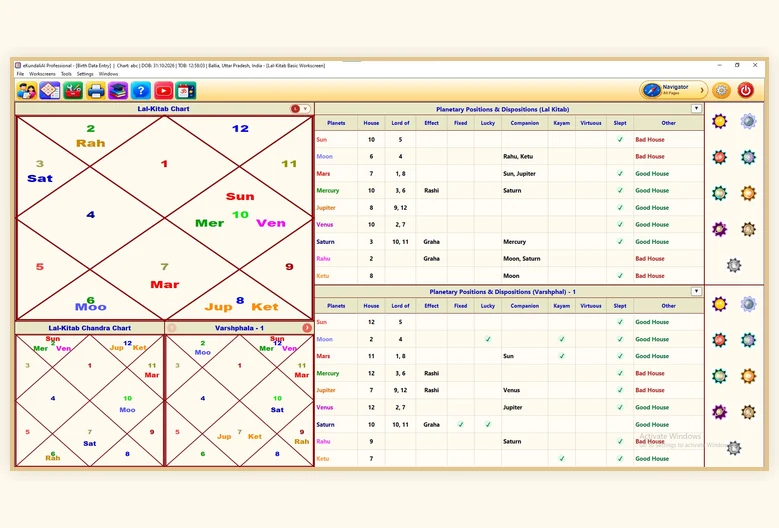Go to previous Varshphala year arrow
Image resolution: width=779 pixels, height=528 pixels.
pyautogui.click(x=172, y=328)
